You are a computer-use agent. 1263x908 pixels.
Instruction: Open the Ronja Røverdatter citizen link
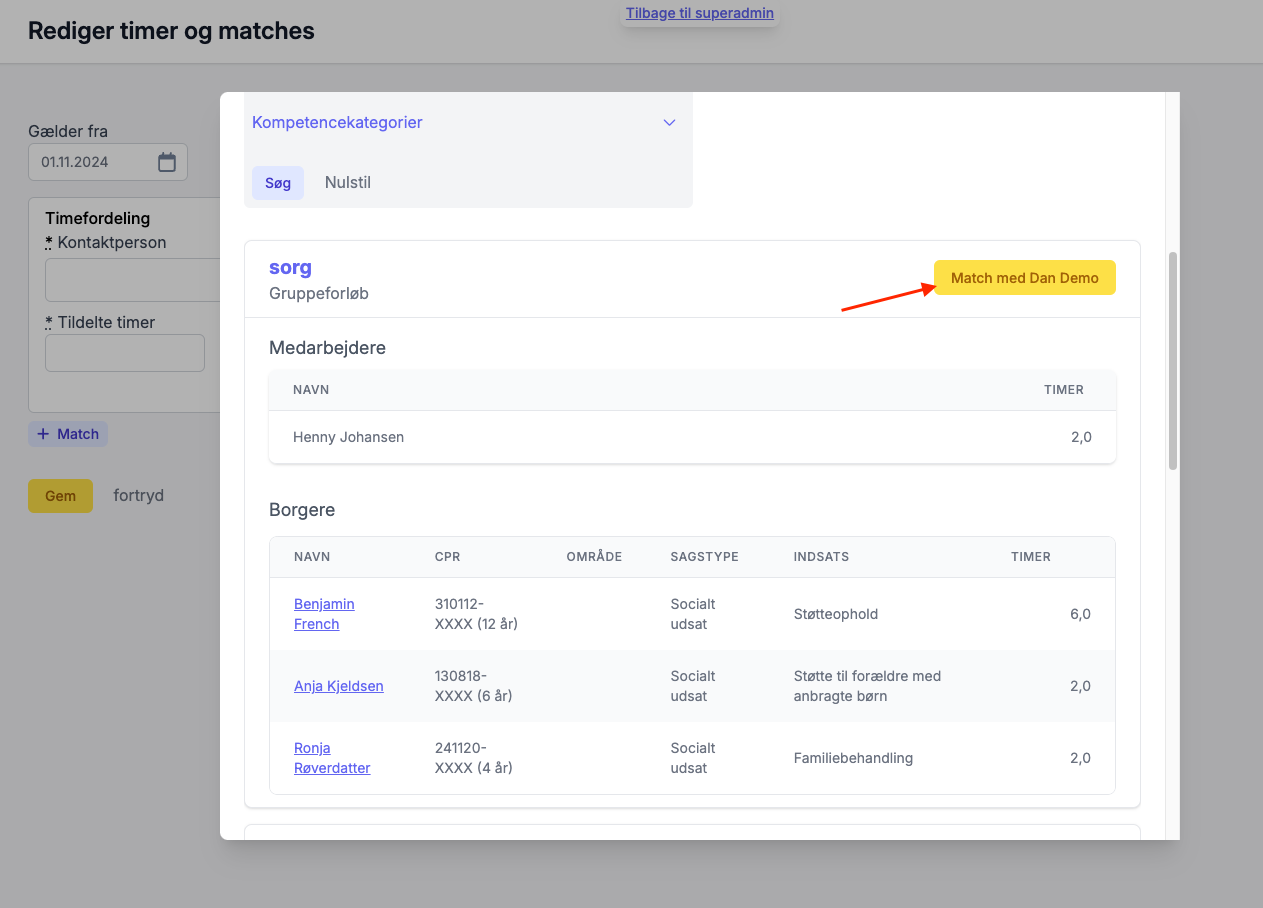pos(332,758)
